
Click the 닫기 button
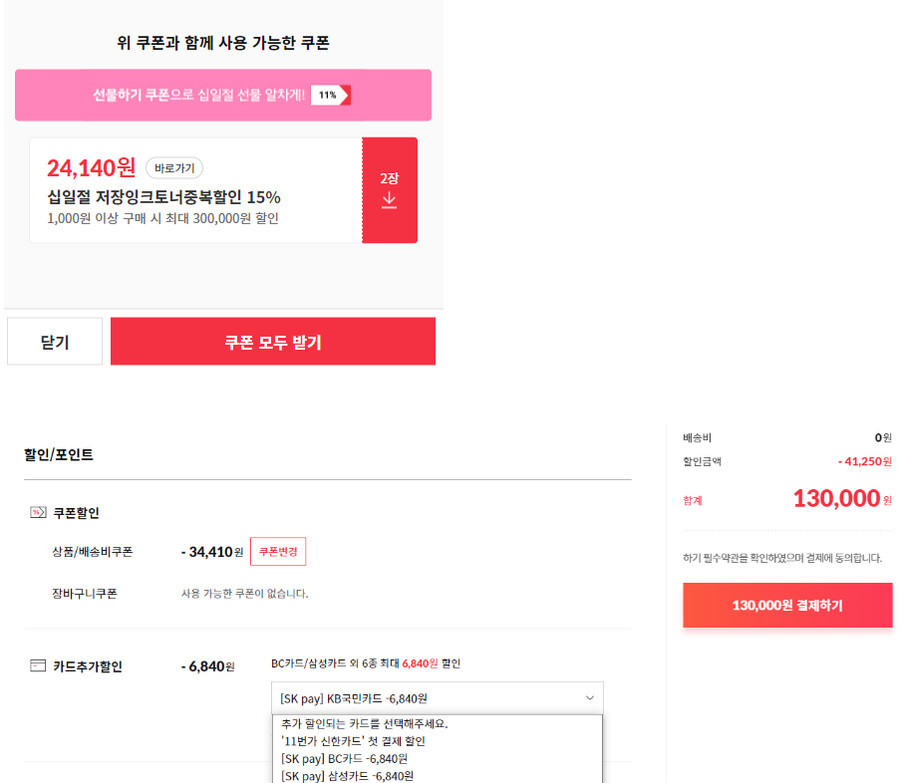[55, 342]
